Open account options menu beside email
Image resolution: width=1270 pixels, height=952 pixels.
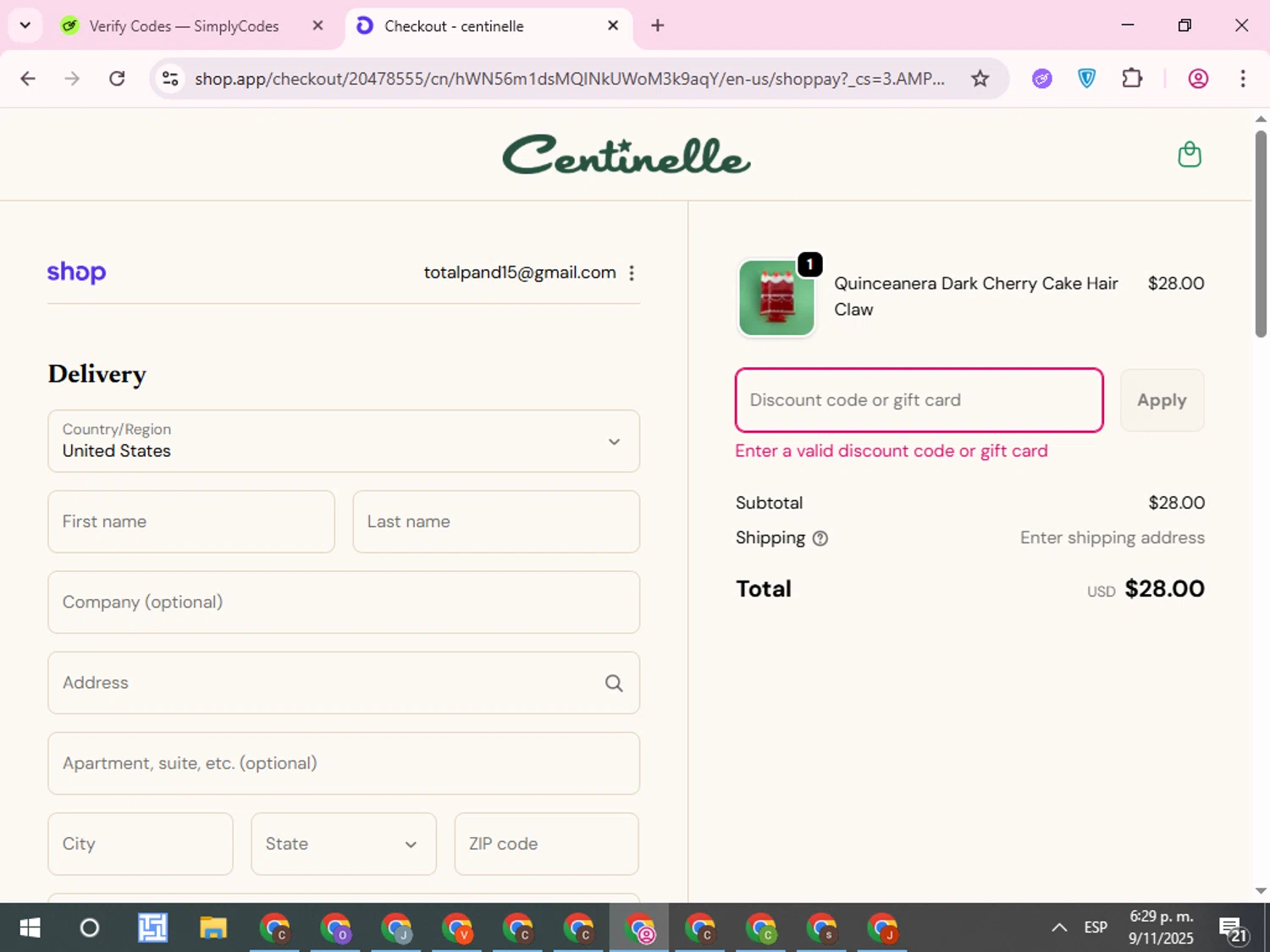tap(632, 272)
